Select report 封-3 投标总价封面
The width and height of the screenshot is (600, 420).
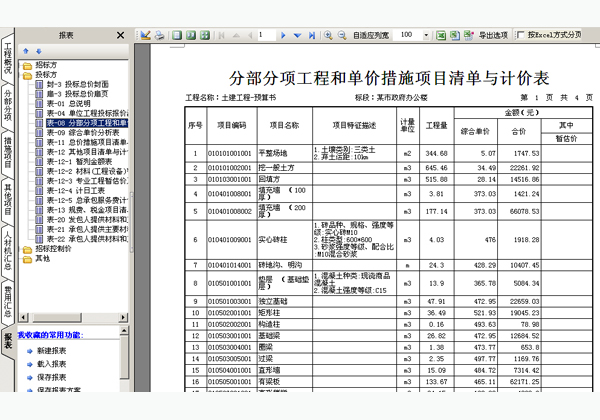[72, 84]
